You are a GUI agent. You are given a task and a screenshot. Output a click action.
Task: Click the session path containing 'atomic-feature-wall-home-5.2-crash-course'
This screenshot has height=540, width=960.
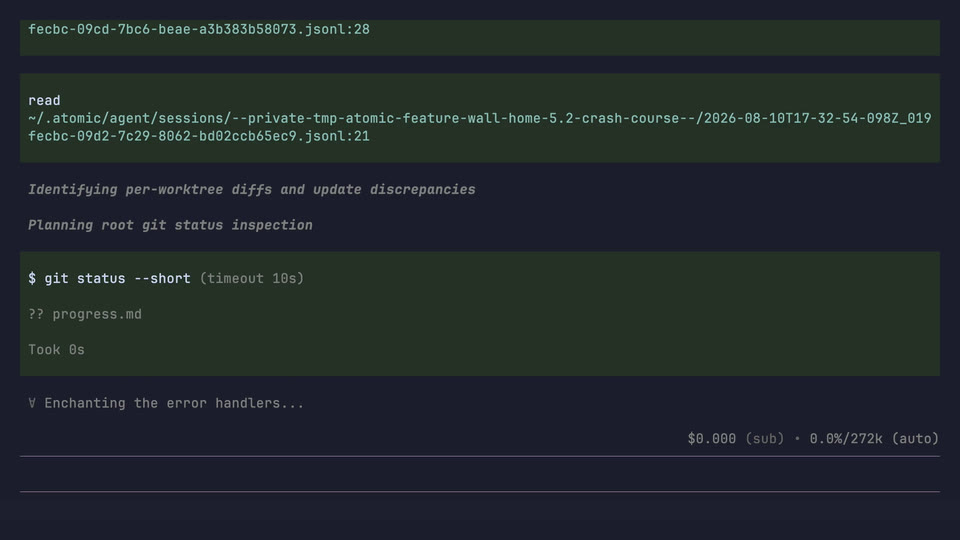(x=480, y=118)
